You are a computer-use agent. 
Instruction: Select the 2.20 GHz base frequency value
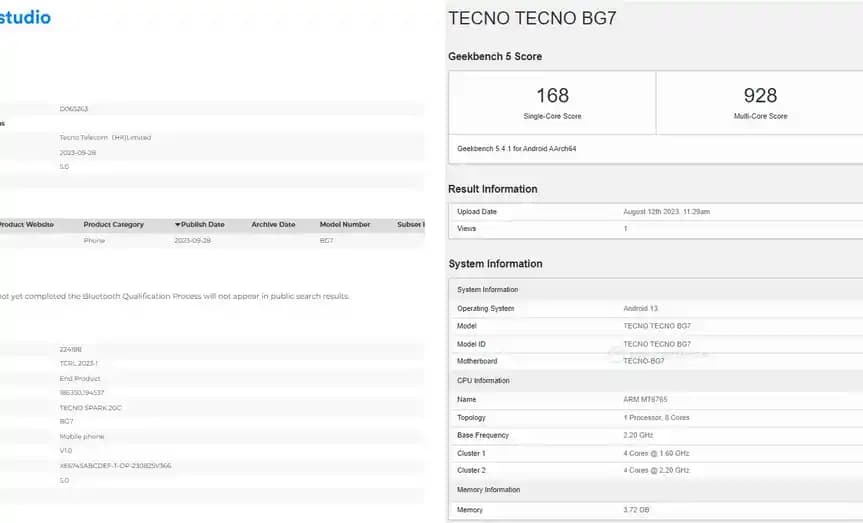coord(638,435)
